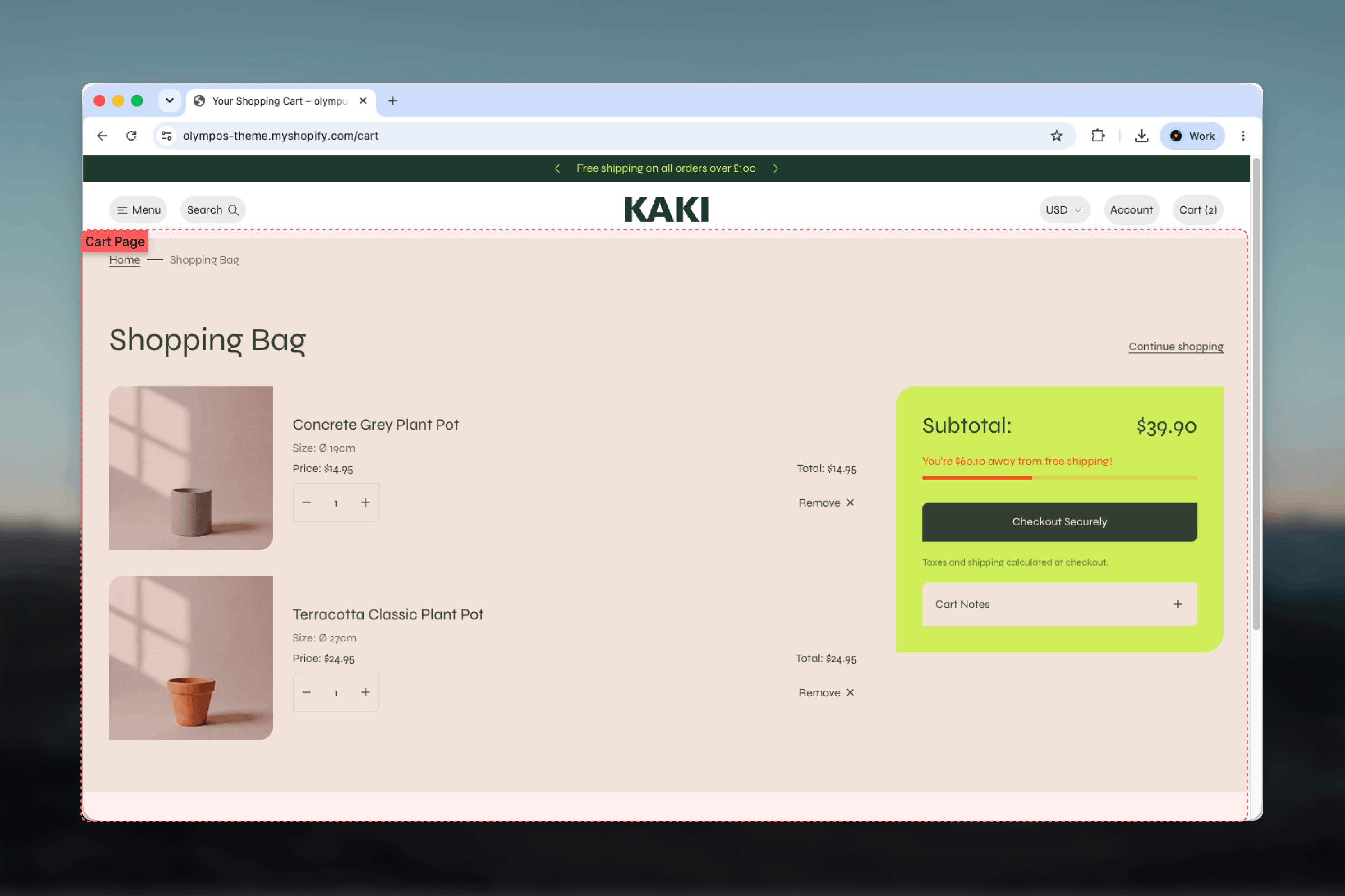Decrease quantity of Terracotta Classic Plant Pot
1345x896 pixels.
[306, 692]
